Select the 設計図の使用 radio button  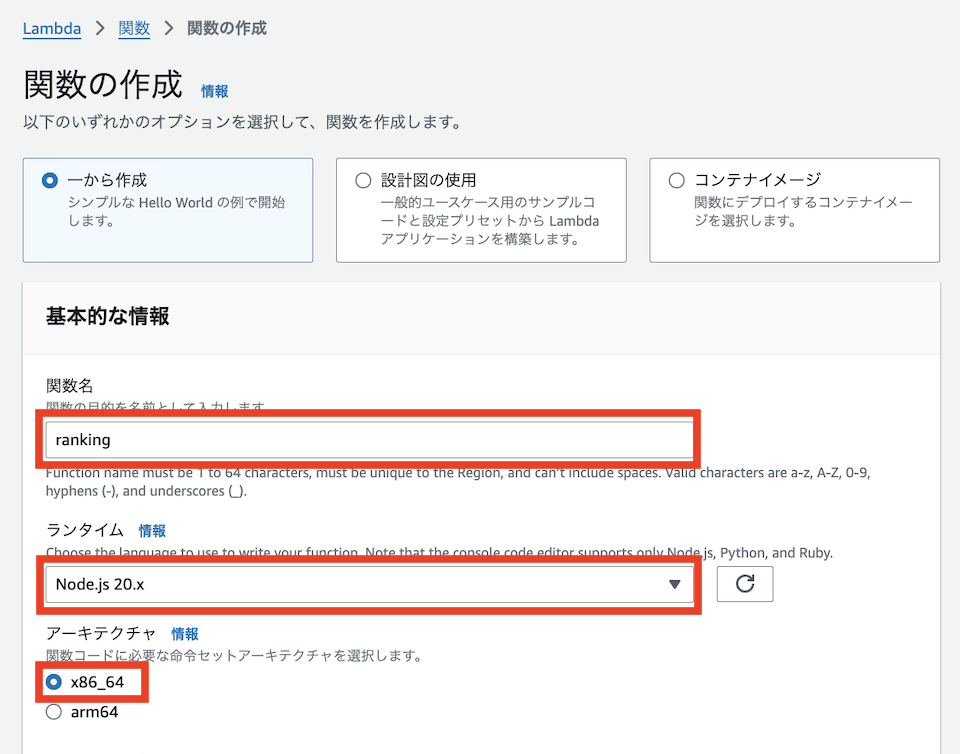click(x=363, y=181)
